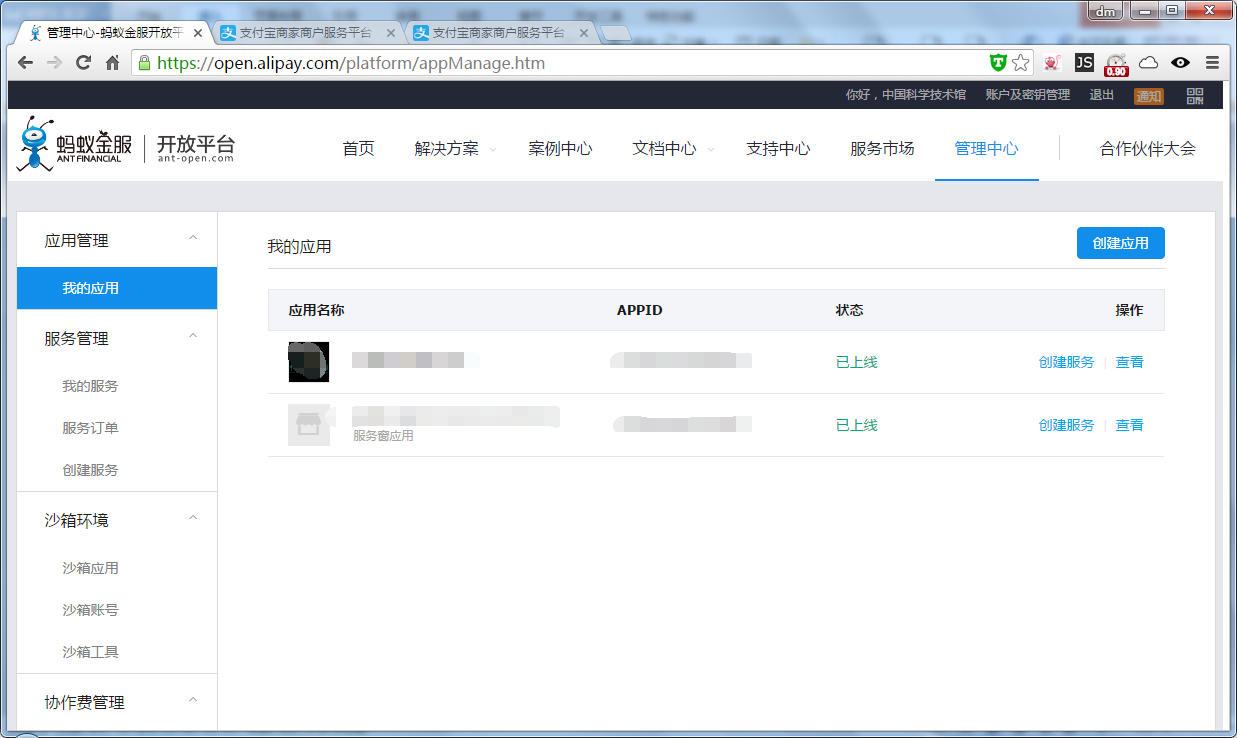1237x738 pixels.
Task: Bookmark this page with the star icon
Action: [1020, 62]
